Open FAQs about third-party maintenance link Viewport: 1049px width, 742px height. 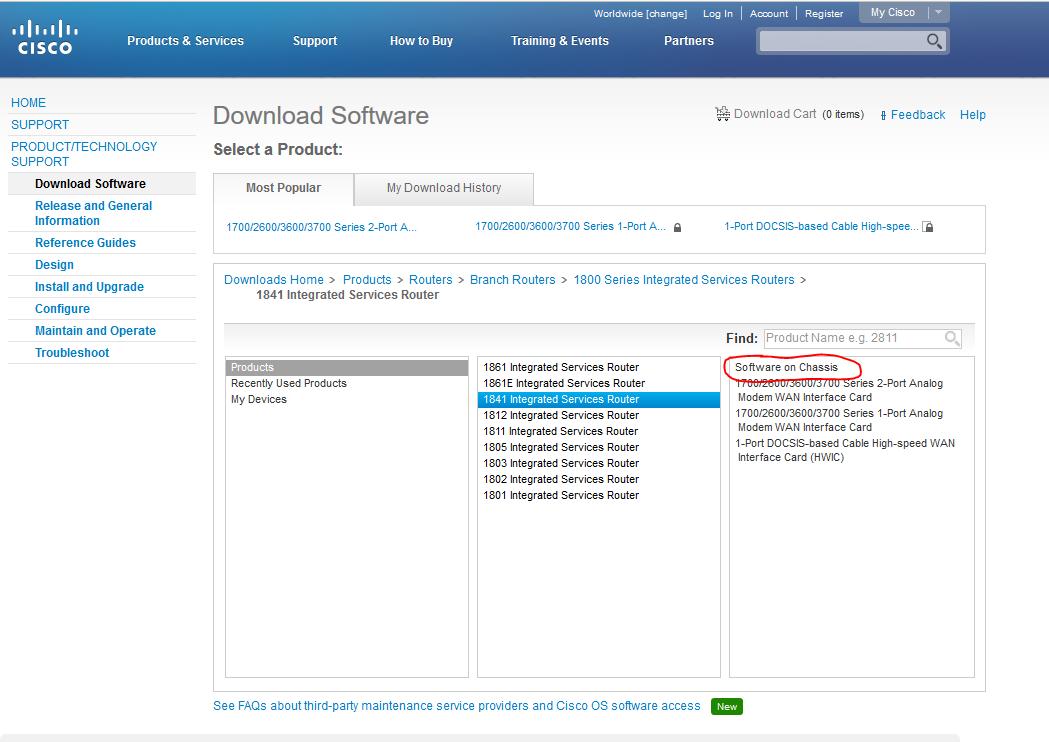456,706
